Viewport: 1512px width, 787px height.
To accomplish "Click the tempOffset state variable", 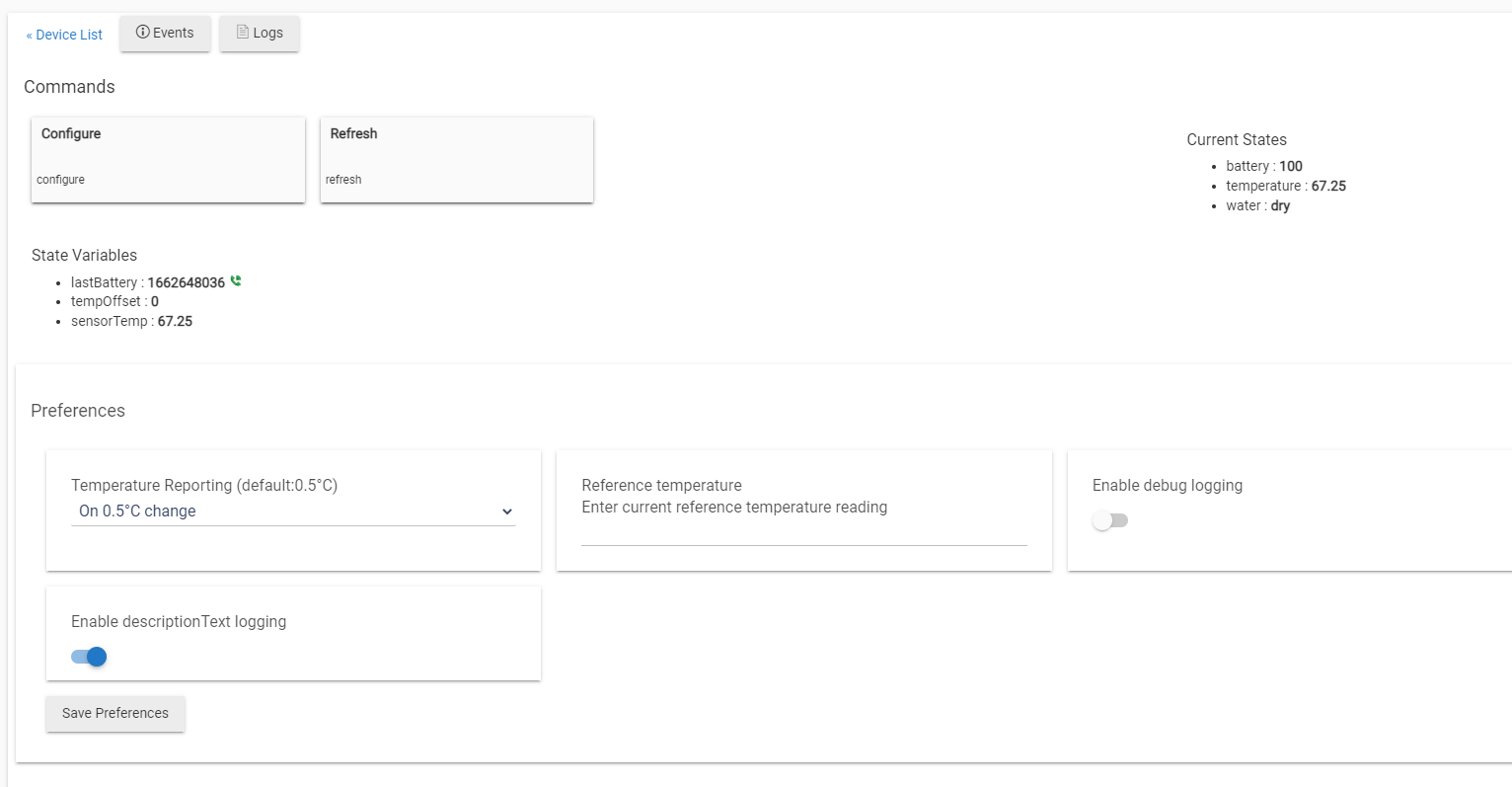I will pos(113,301).
